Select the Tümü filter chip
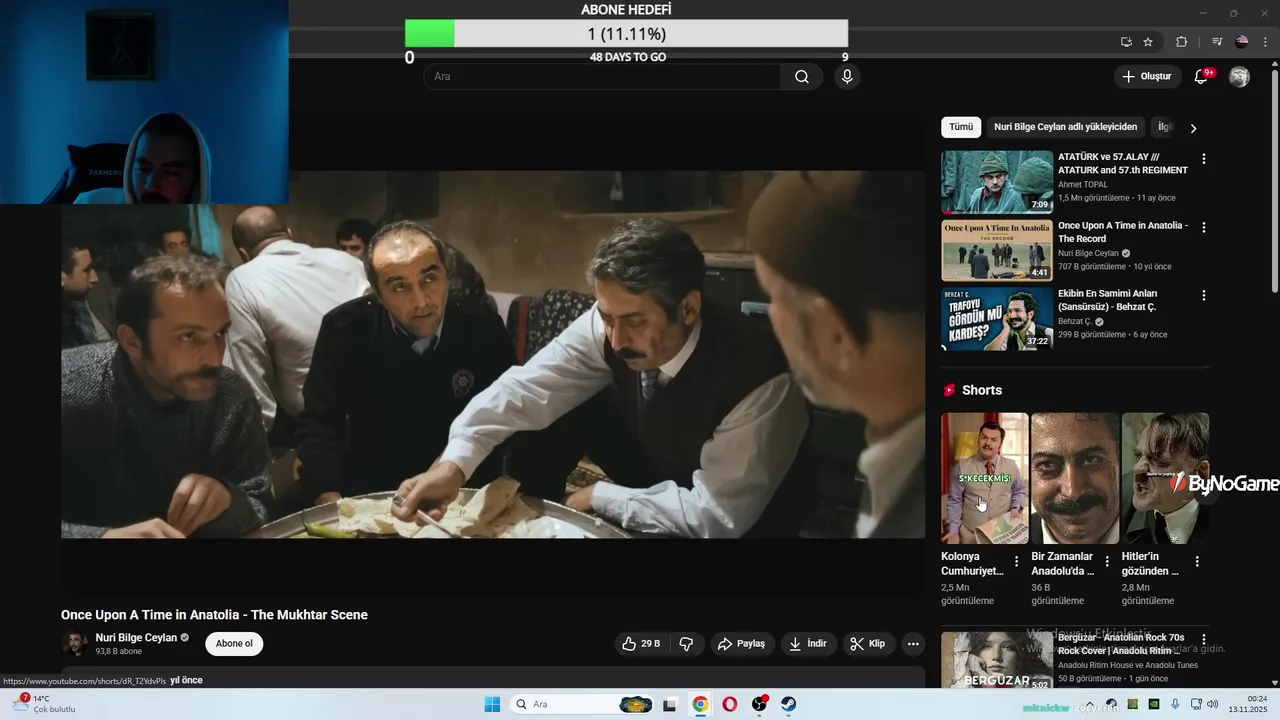Viewport: 1280px width, 720px height. coord(961,127)
